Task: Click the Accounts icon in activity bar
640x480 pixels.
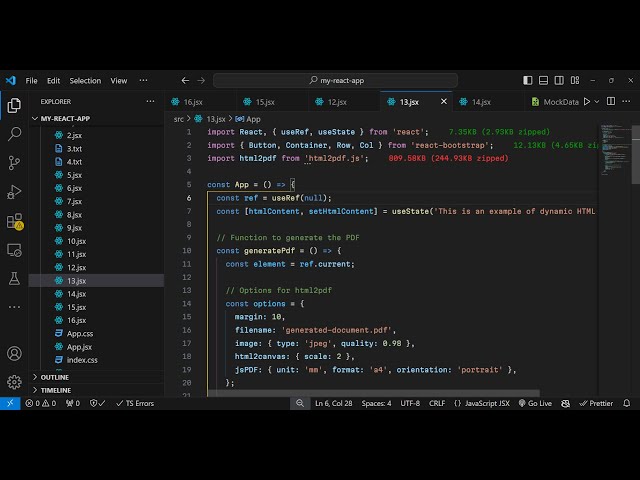Action: click(x=14, y=353)
